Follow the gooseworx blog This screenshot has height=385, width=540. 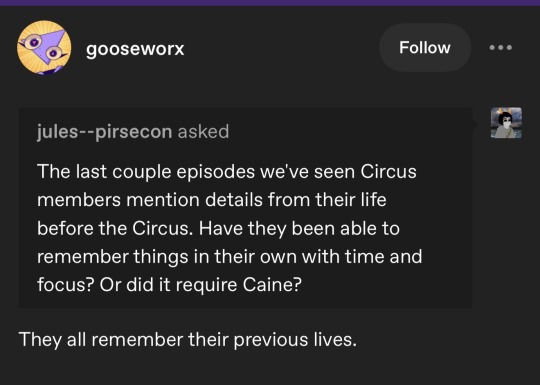425,48
